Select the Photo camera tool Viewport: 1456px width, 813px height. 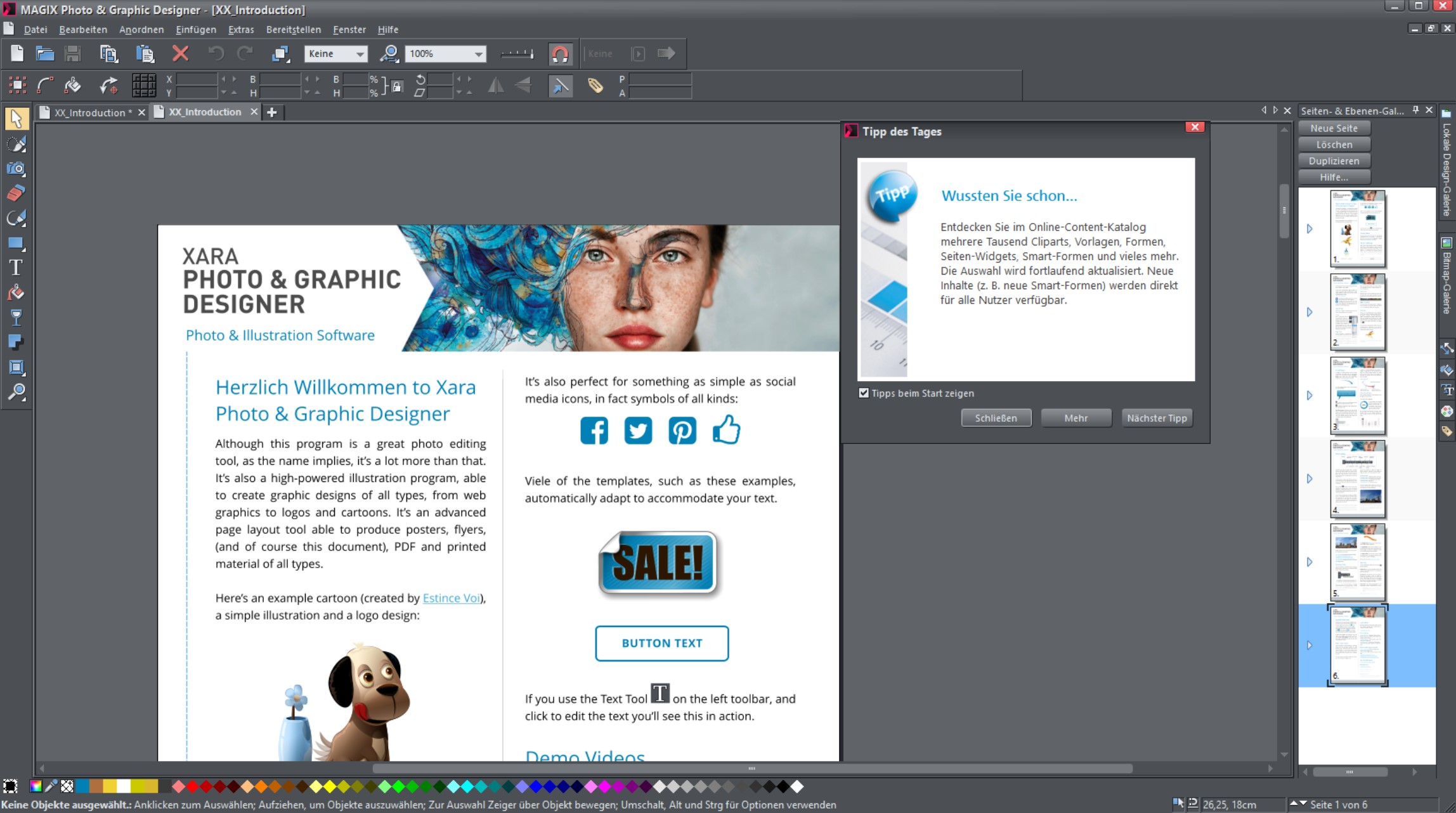tap(16, 169)
